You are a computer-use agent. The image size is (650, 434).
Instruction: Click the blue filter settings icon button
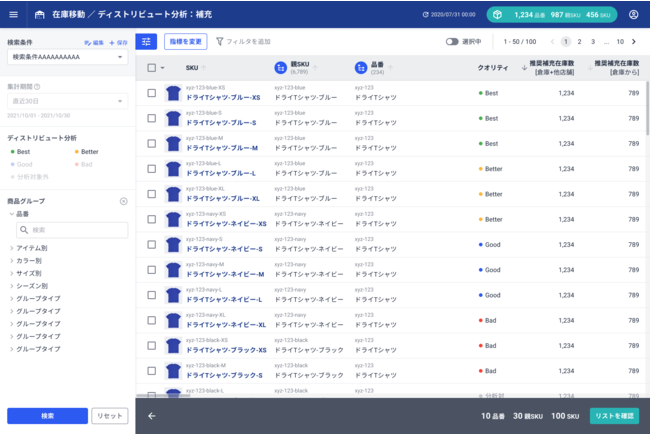point(146,42)
